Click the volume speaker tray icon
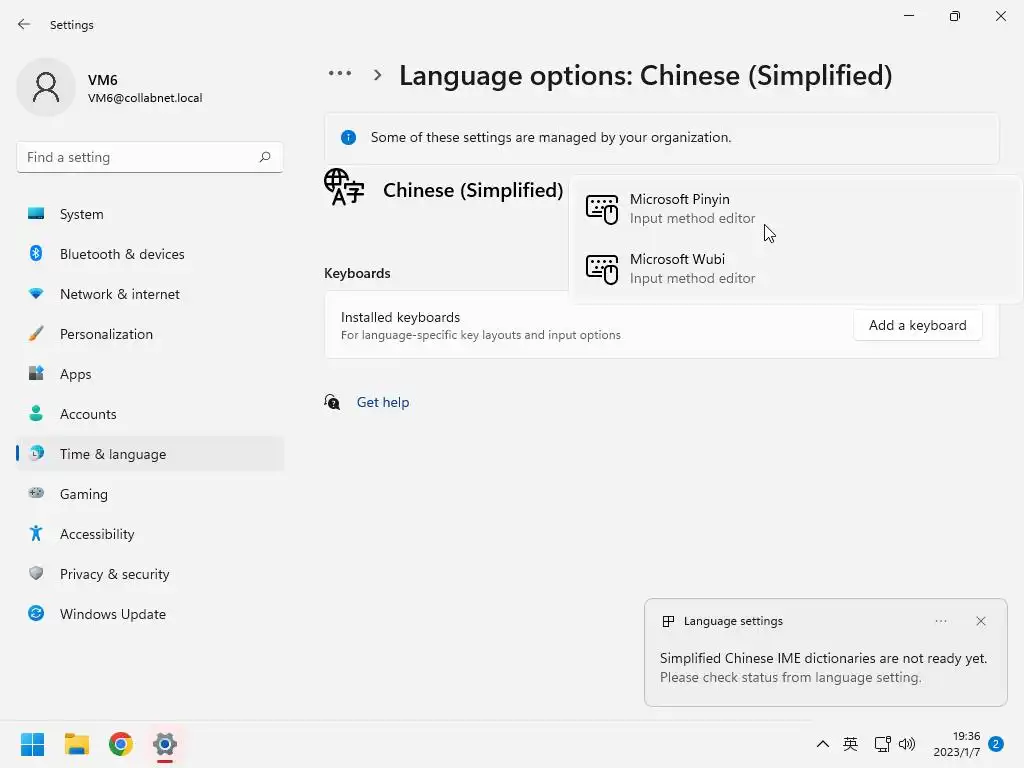Image resolution: width=1024 pixels, height=768 pixels. tap(906, 744)
